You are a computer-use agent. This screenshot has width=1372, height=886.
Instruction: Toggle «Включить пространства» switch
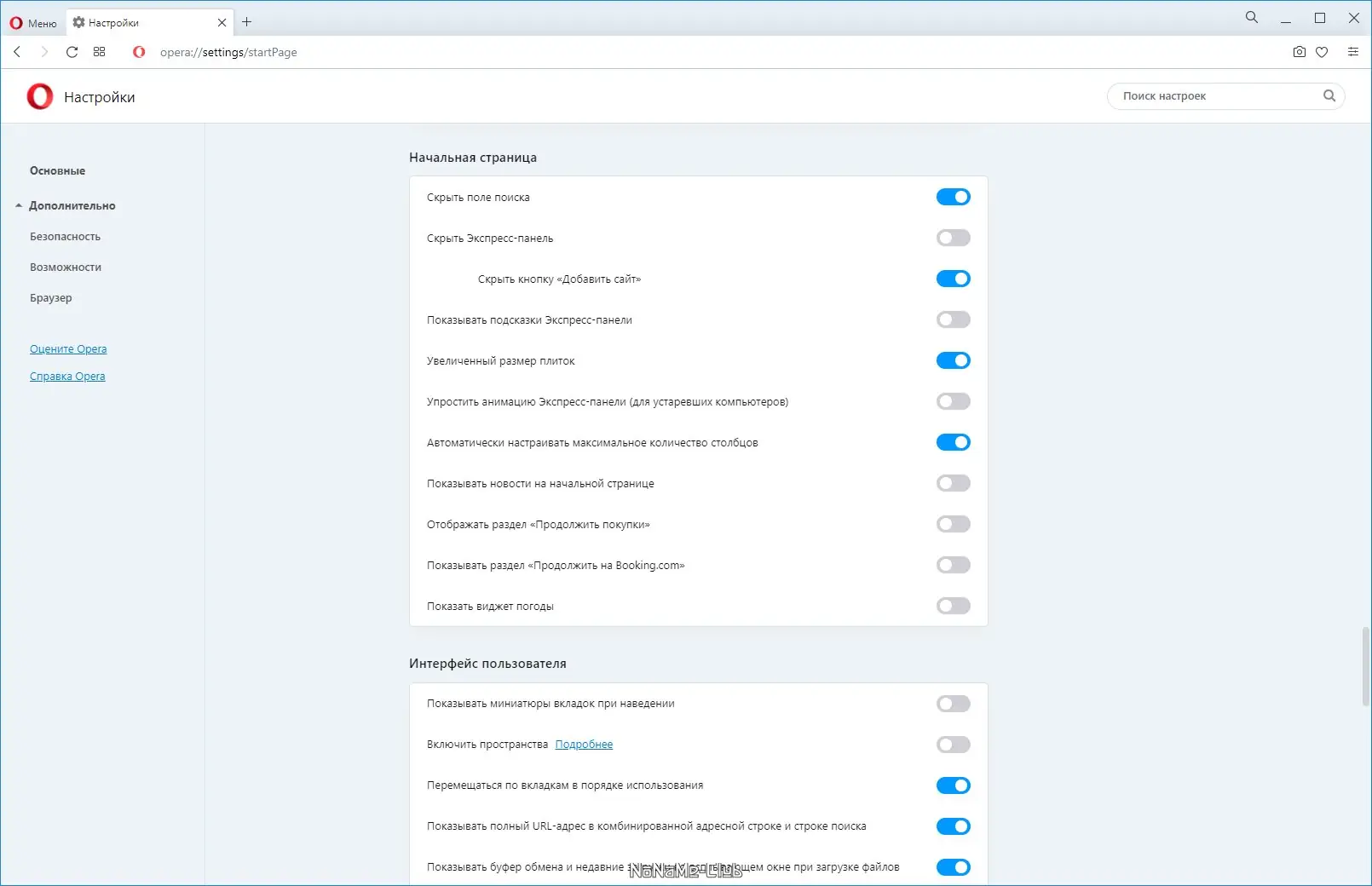[953, 744]
